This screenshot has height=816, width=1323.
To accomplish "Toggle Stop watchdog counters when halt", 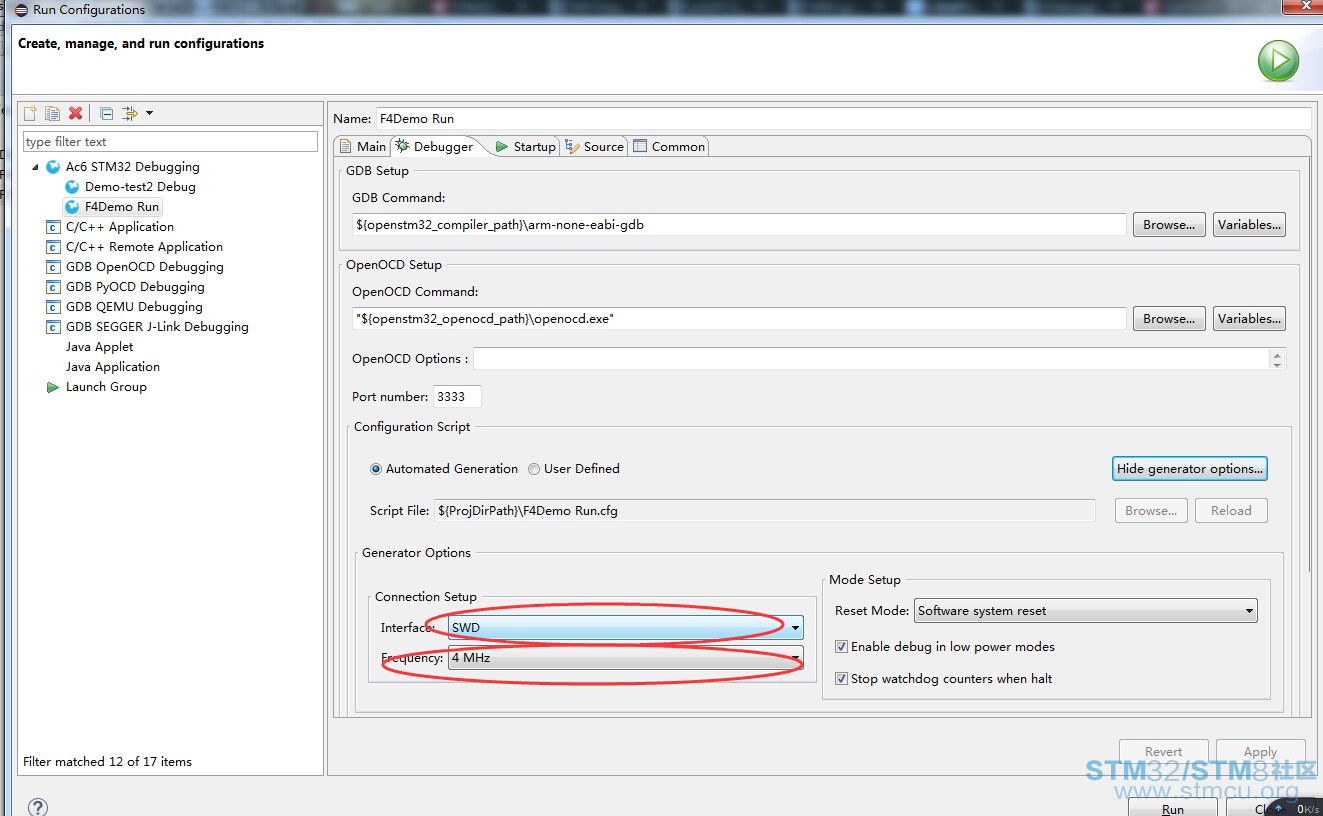I will pyautogui.click(x=841, y=679).
